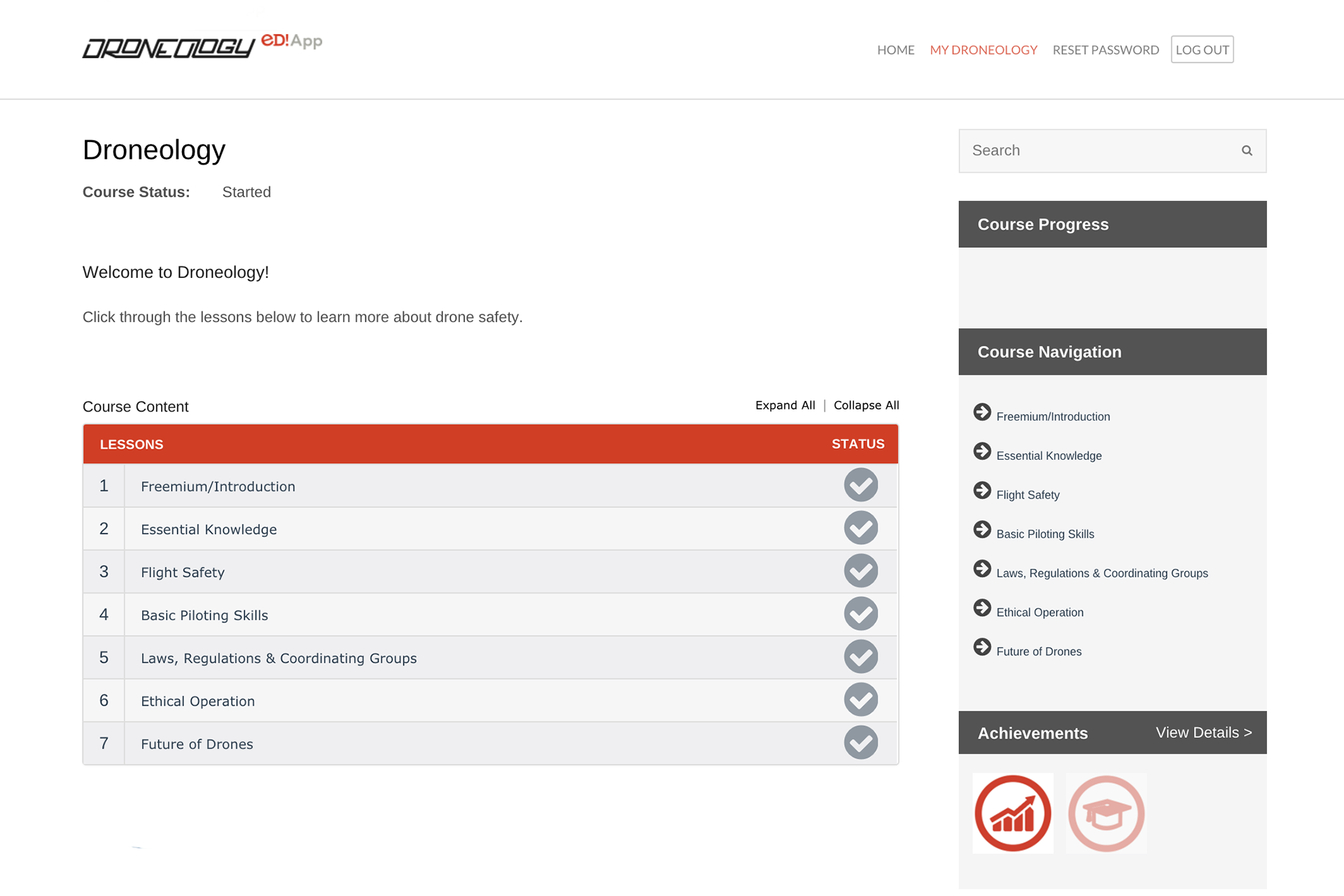This screenshot has width=1344, height=896.
Task: Open the graduation cap achievement badge
Action: pyautogui.click(x=1106, y=813)
